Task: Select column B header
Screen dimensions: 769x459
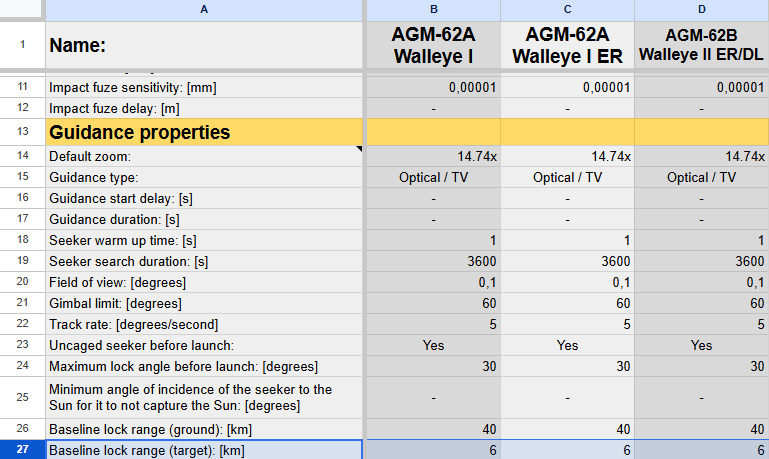Action: pos(434,10)
